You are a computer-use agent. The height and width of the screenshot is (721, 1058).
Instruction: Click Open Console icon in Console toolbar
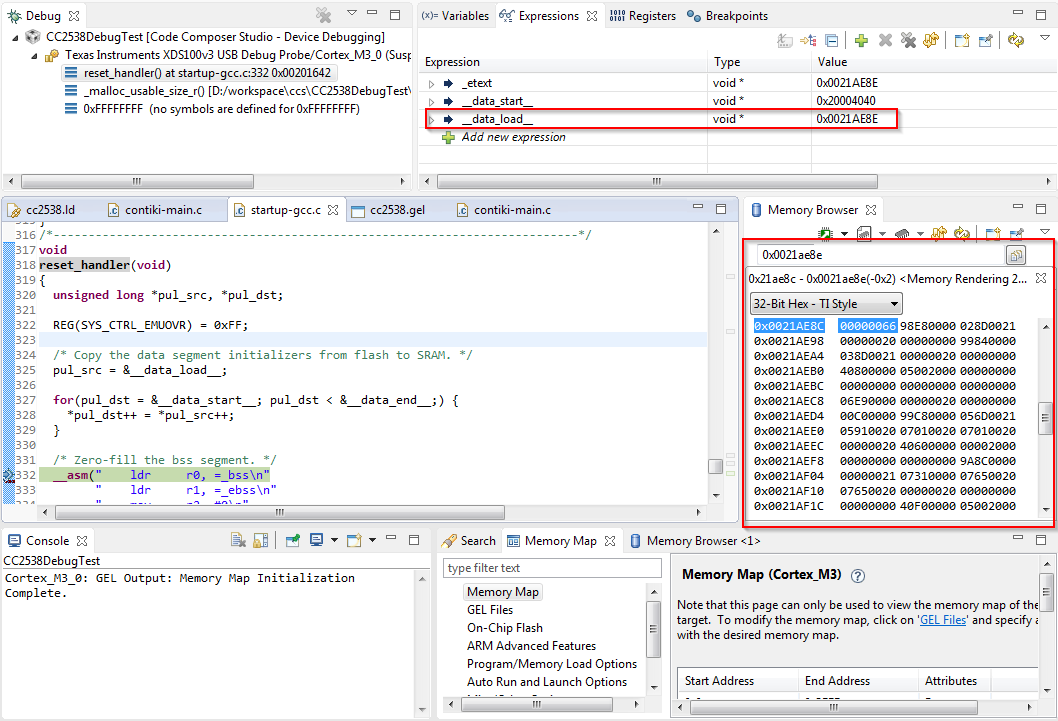[354, 540]
